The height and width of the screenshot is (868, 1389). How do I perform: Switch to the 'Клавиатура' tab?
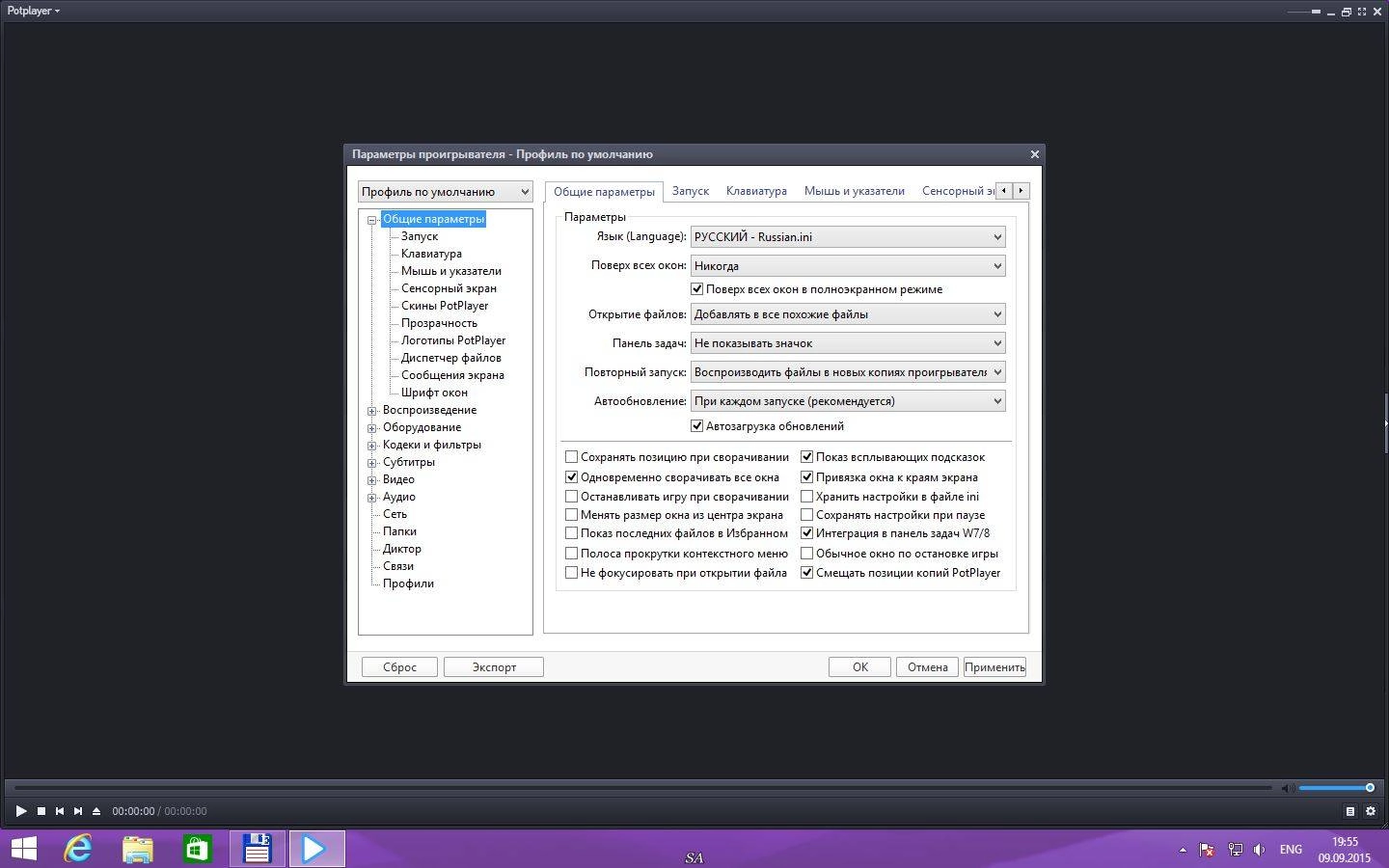click(x=756, y=191)
